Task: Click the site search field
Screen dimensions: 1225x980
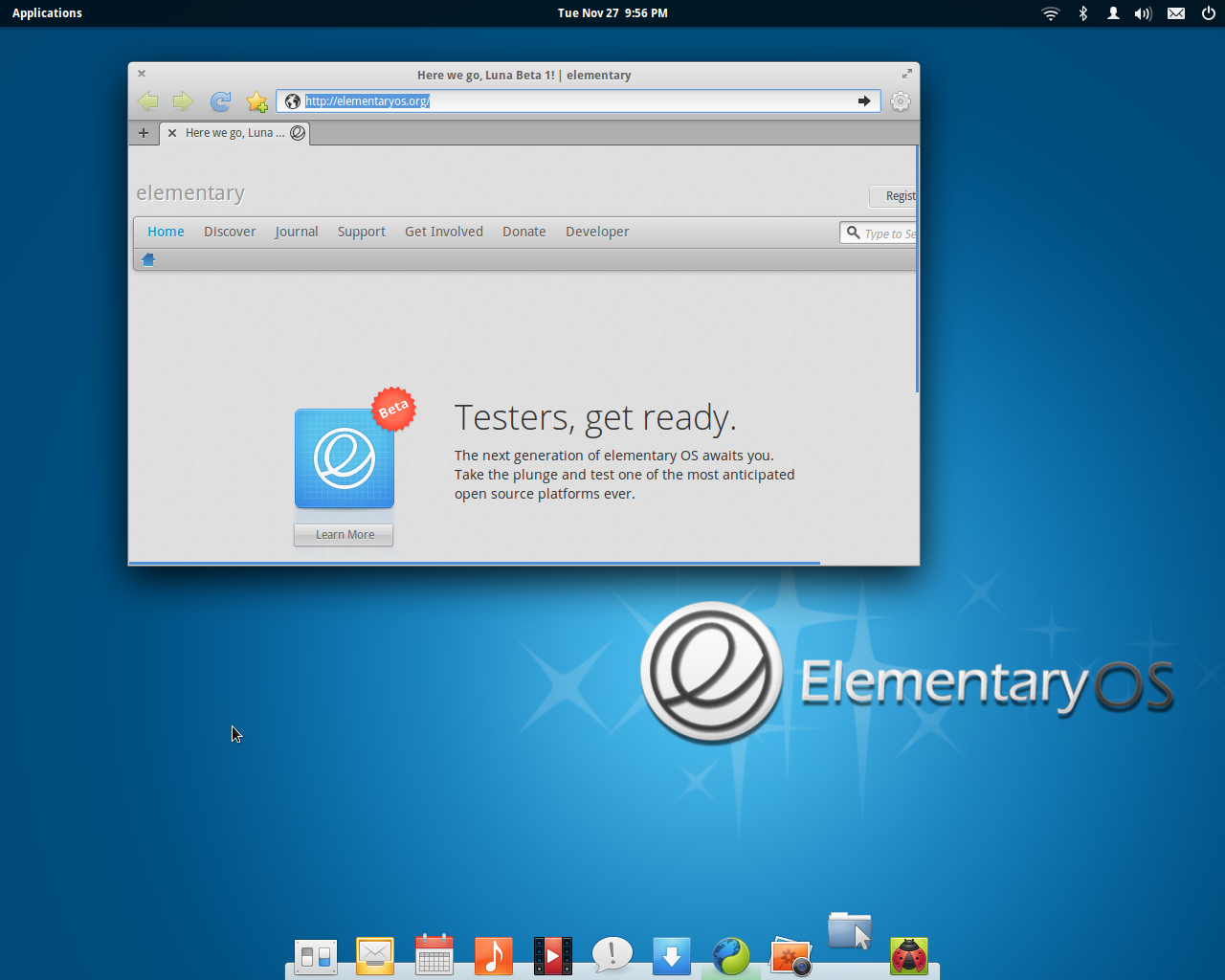Action: [x=879, y=234]
